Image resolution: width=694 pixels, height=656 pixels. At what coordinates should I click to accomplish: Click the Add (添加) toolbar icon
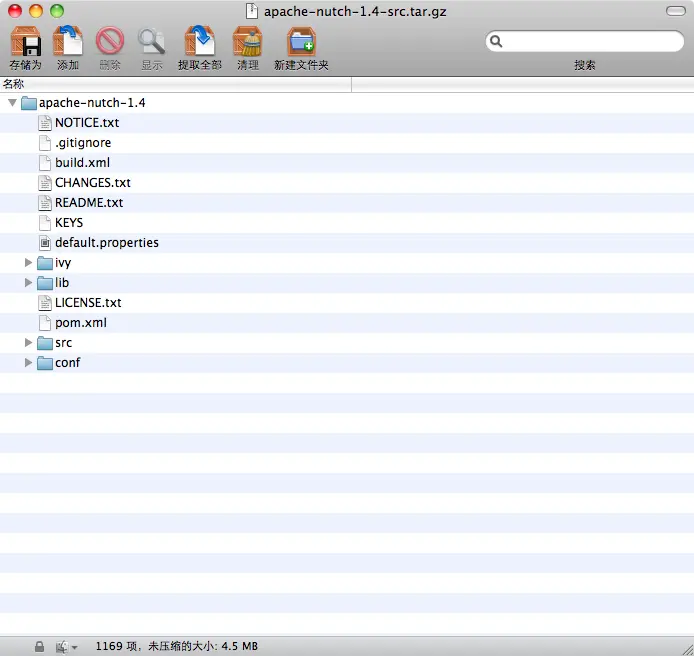click(68, 41)
